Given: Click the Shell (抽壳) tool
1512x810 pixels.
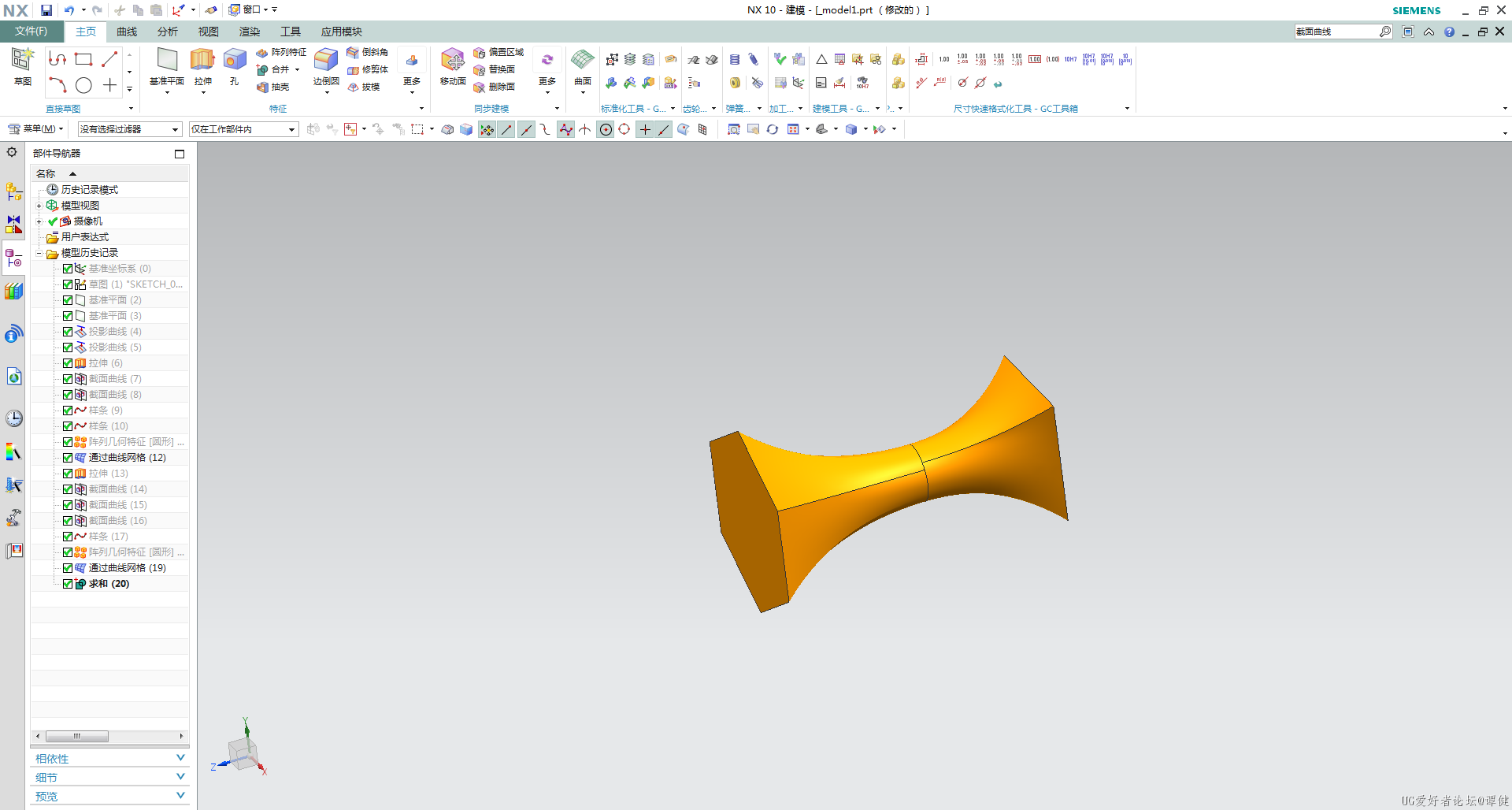Looking at the screenshot, I should coord(273,87).
